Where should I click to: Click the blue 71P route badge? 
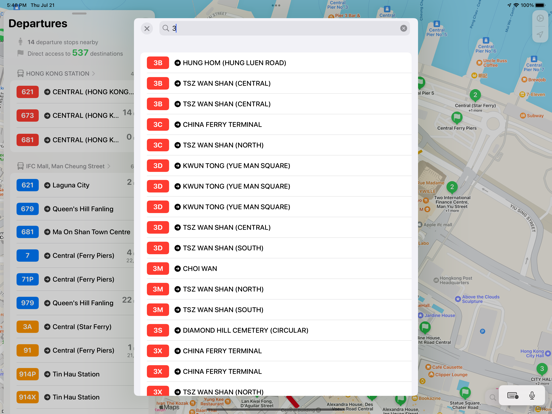pyautogui.click(x=27, y=279)
